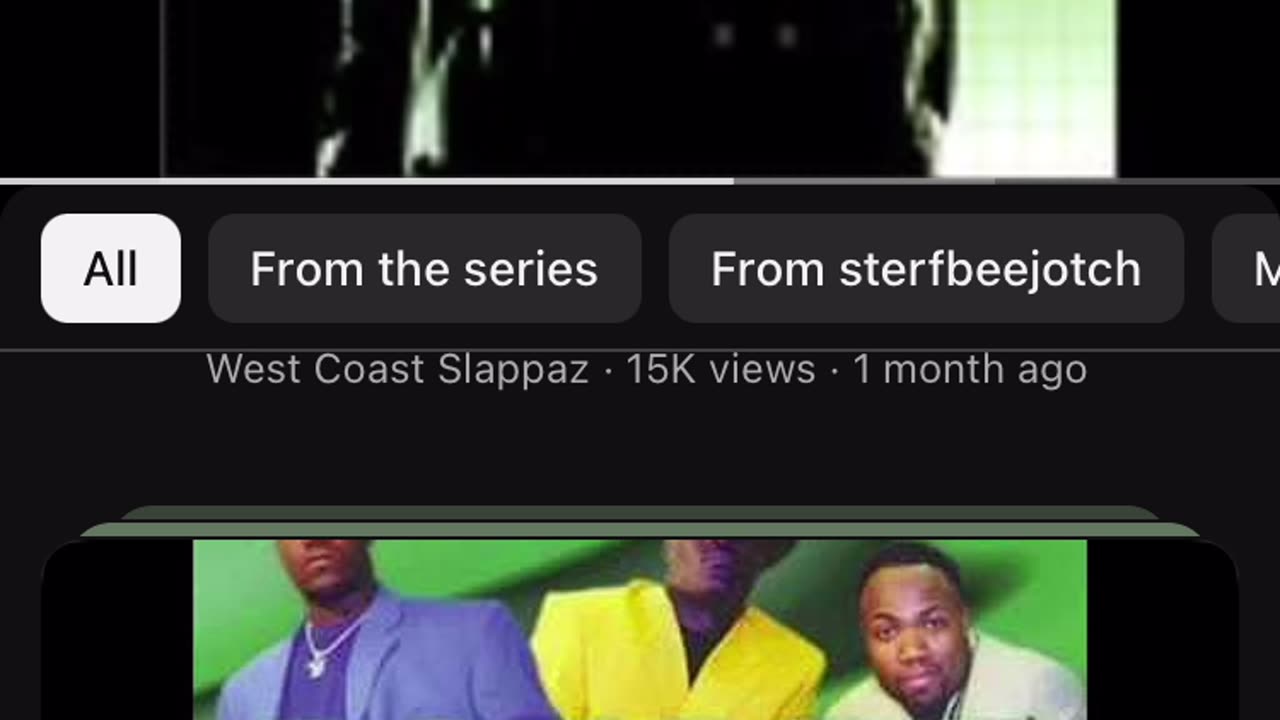Viewport: 1280px width, 720px height.
Task: Tap the playing video's dark silhouette area
Action: (x=640, y=88)
